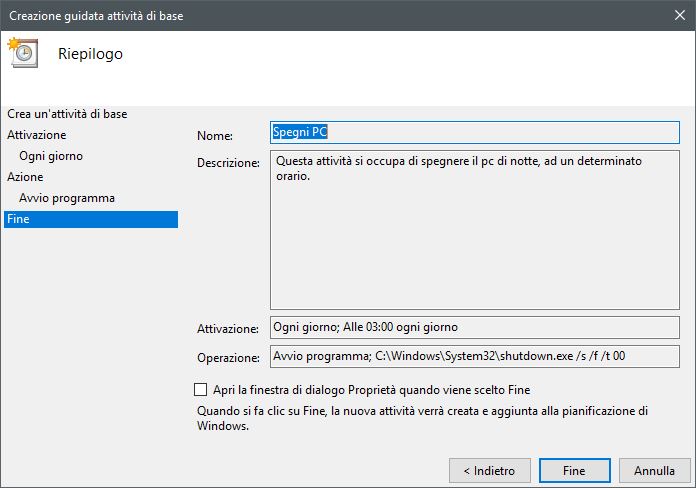Click the 'Nome:' label
696x488 pixels.
(x=215, y=136)
